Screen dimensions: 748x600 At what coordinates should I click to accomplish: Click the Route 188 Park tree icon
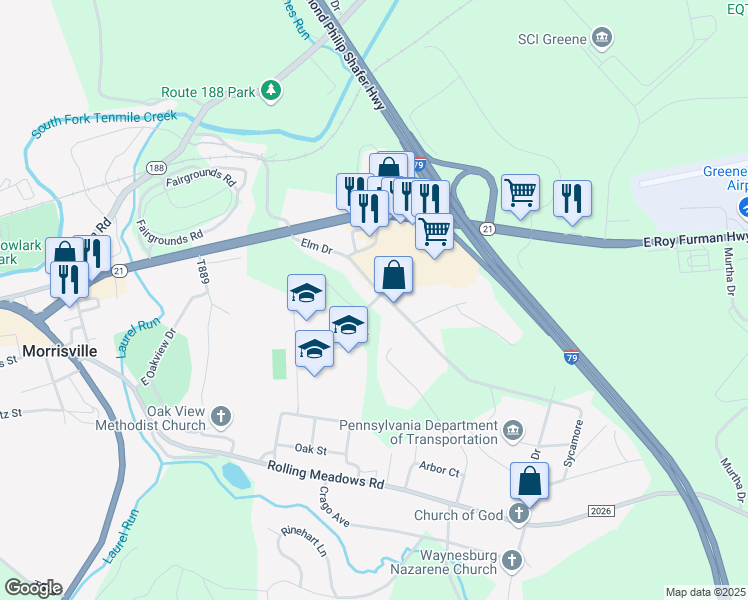coord(271,90)
